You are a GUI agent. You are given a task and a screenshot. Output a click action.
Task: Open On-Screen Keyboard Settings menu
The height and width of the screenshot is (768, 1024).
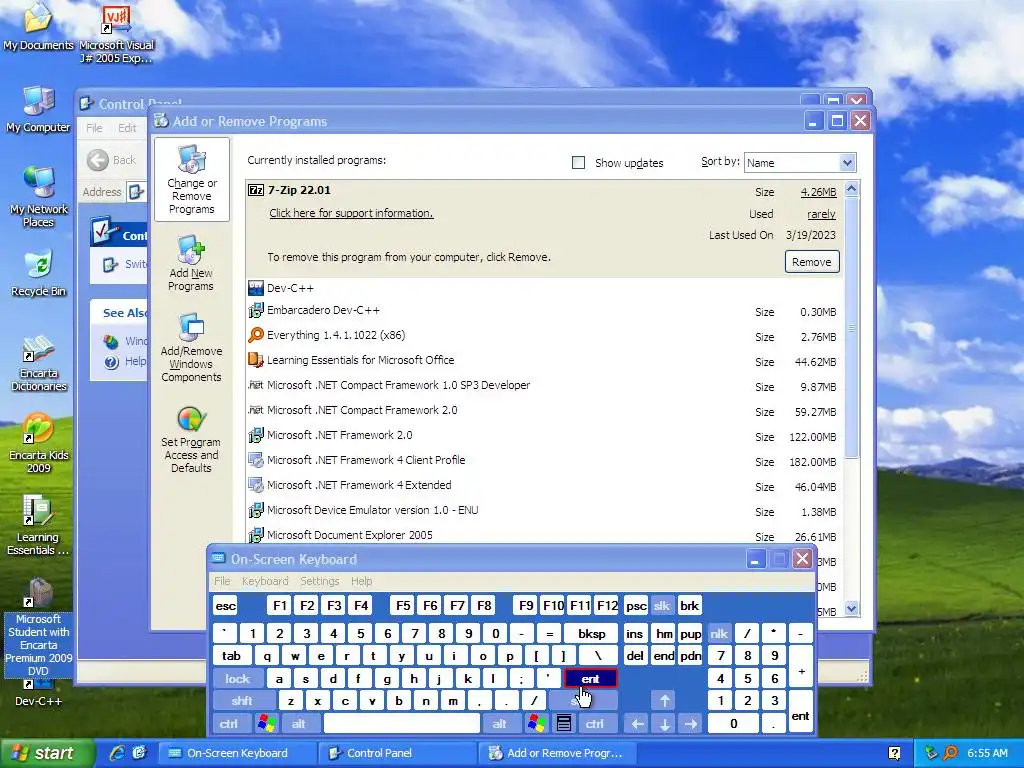(319, 581)
